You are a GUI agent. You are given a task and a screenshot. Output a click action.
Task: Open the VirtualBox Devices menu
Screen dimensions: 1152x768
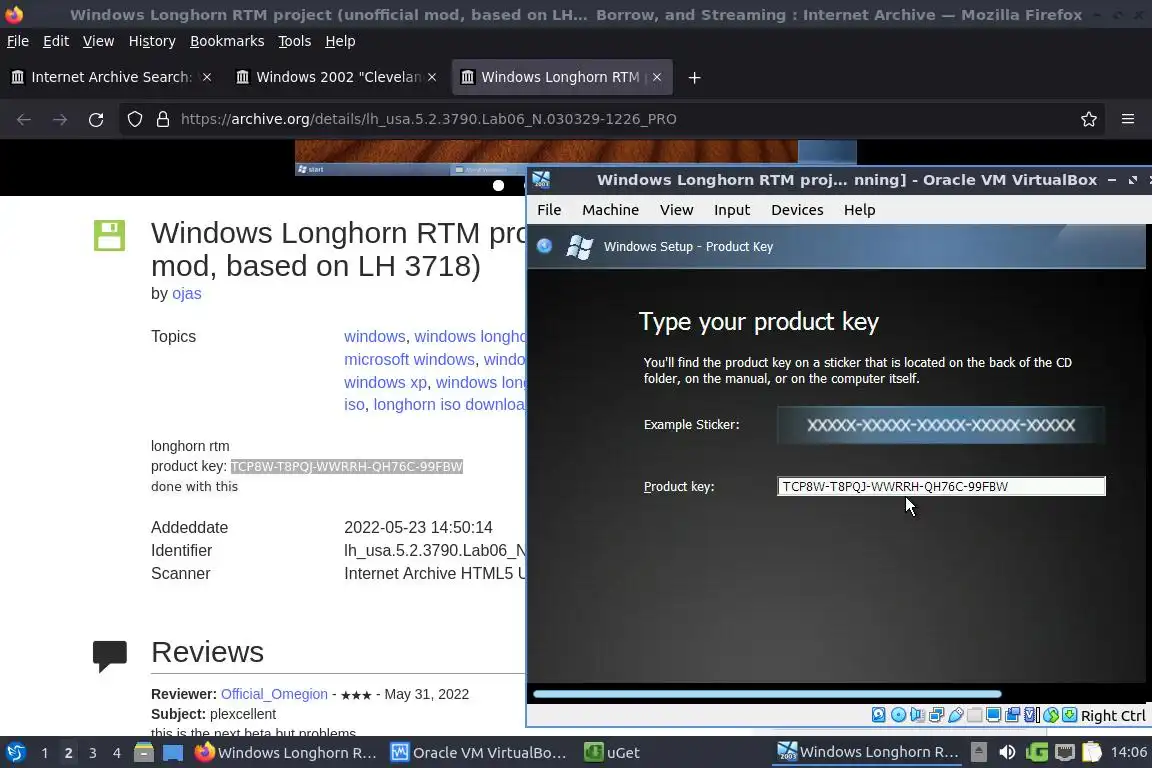(x=797, y=209)
